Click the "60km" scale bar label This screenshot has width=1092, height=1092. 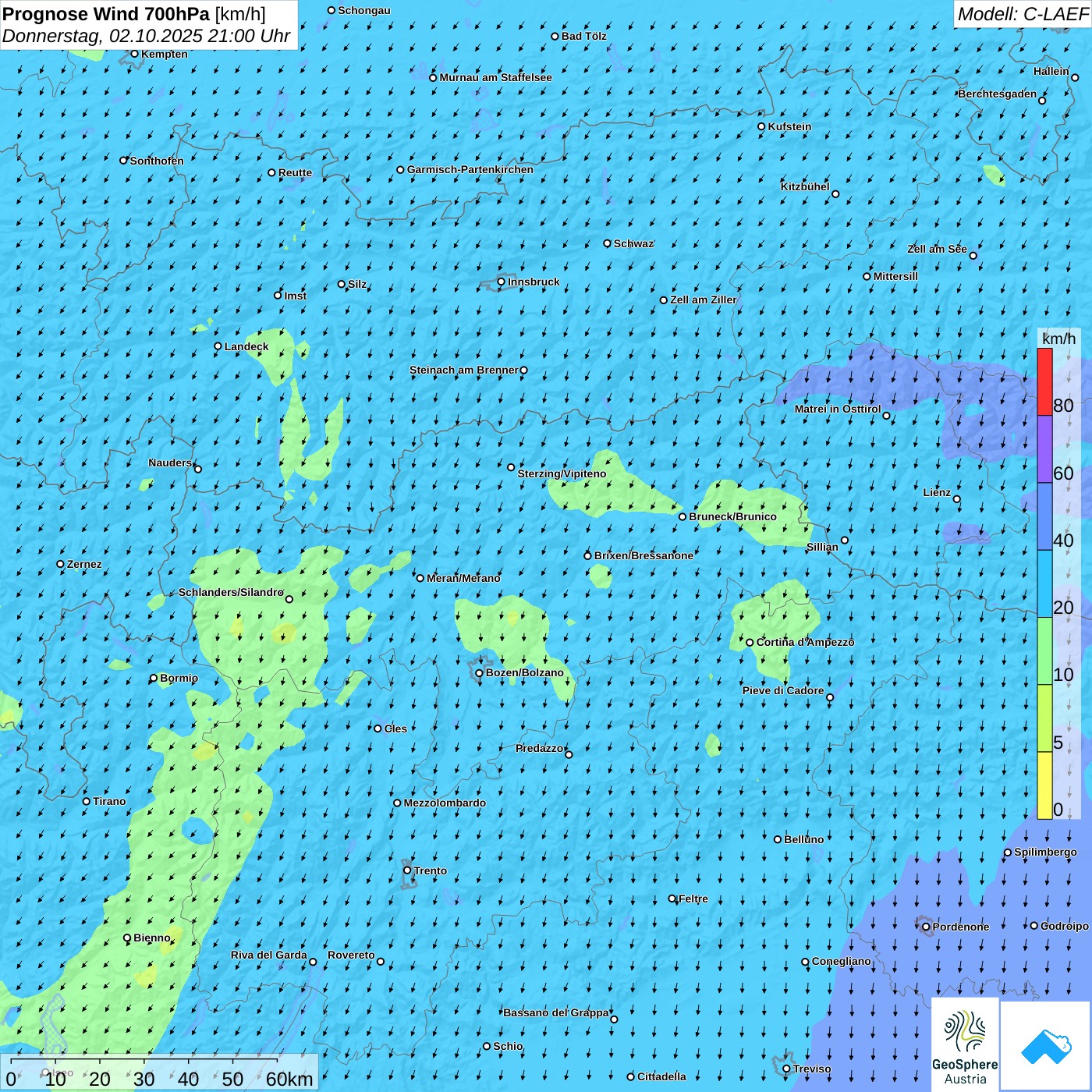289,1079
